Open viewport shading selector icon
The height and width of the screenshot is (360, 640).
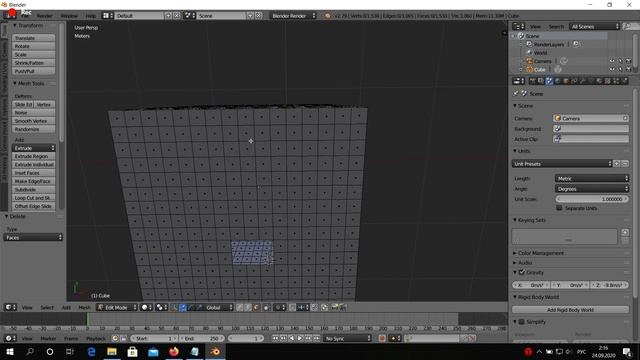coord(146,307)
